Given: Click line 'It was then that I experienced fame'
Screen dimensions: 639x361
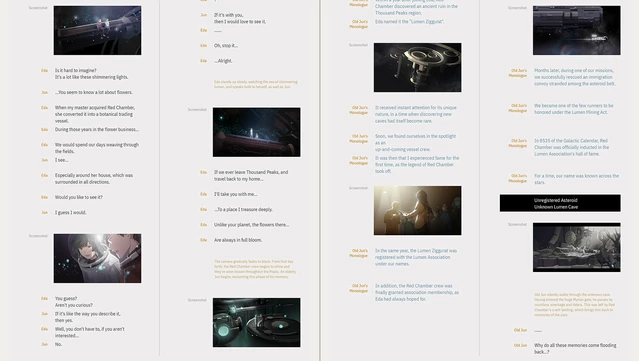Looking at the screenshot, I should point(417,165).
